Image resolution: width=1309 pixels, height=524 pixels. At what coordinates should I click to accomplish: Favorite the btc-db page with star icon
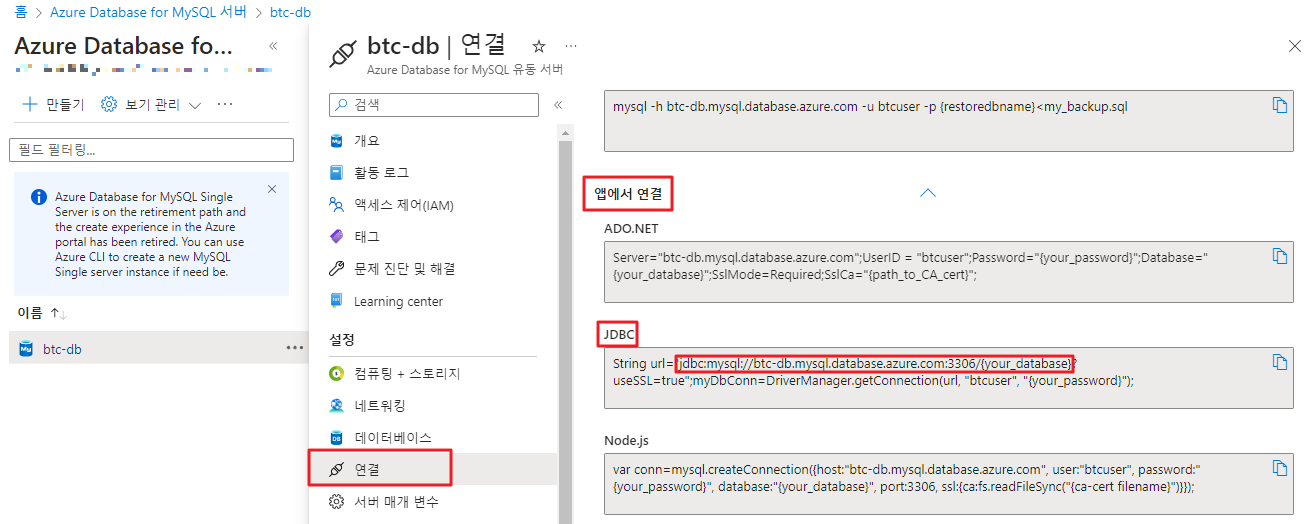539,46
